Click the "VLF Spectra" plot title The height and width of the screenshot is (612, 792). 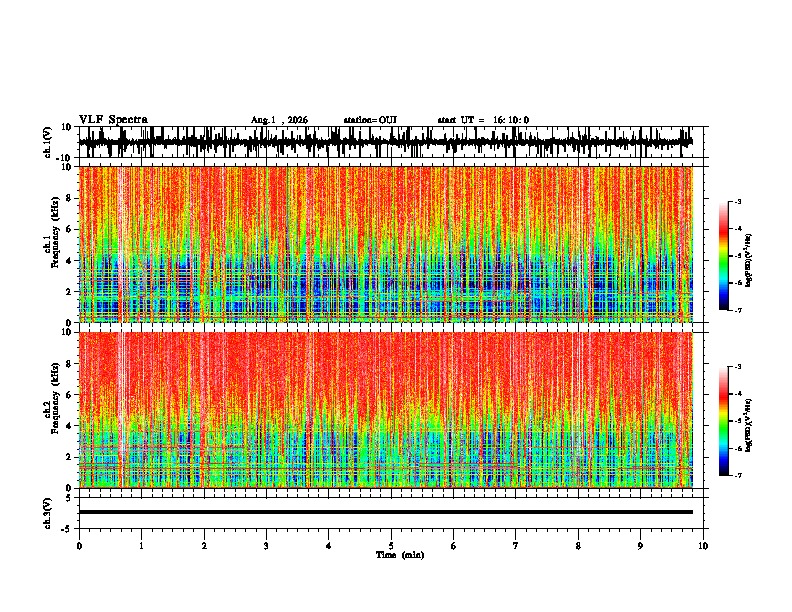[113, 119]
